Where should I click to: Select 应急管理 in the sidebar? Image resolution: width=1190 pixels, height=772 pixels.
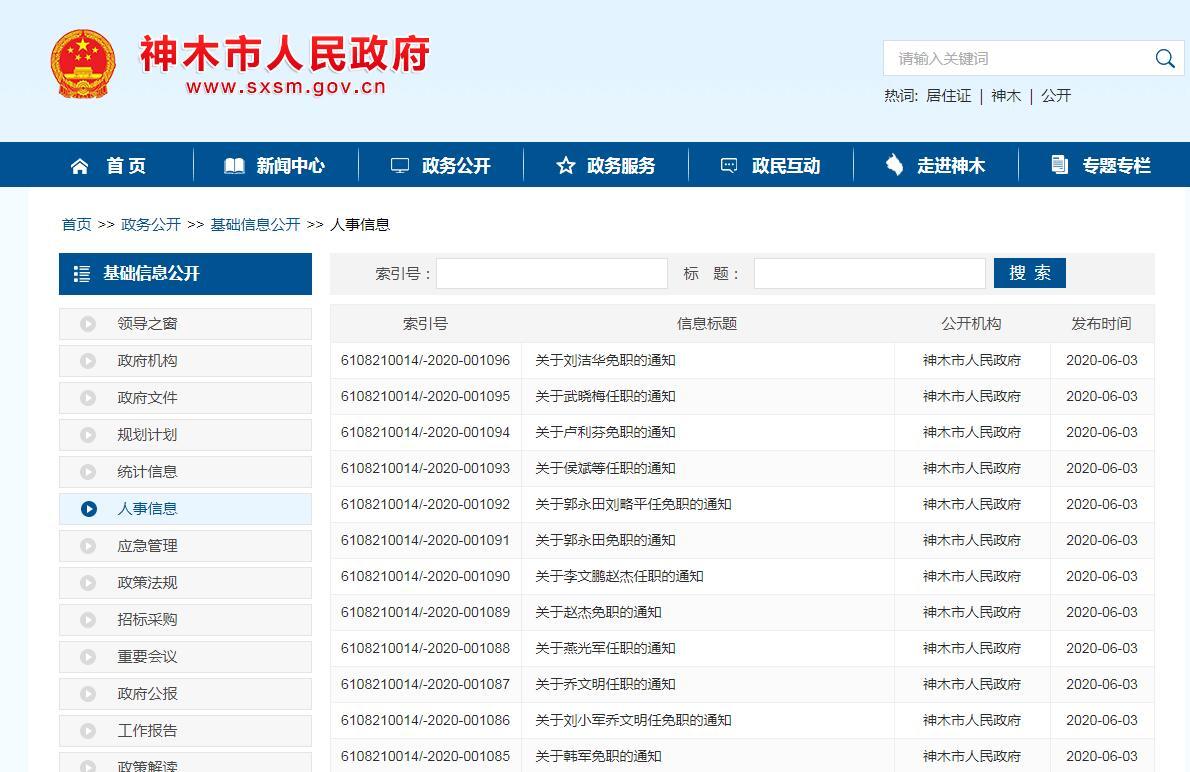click(185, 546)
